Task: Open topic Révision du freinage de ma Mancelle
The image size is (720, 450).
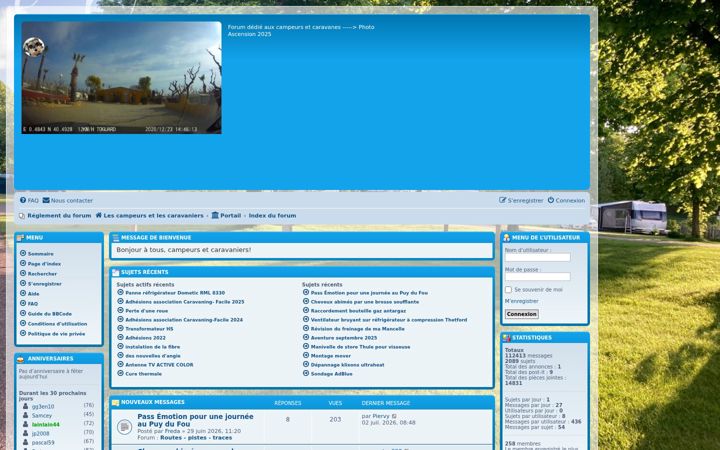Action: coord(357,329)
